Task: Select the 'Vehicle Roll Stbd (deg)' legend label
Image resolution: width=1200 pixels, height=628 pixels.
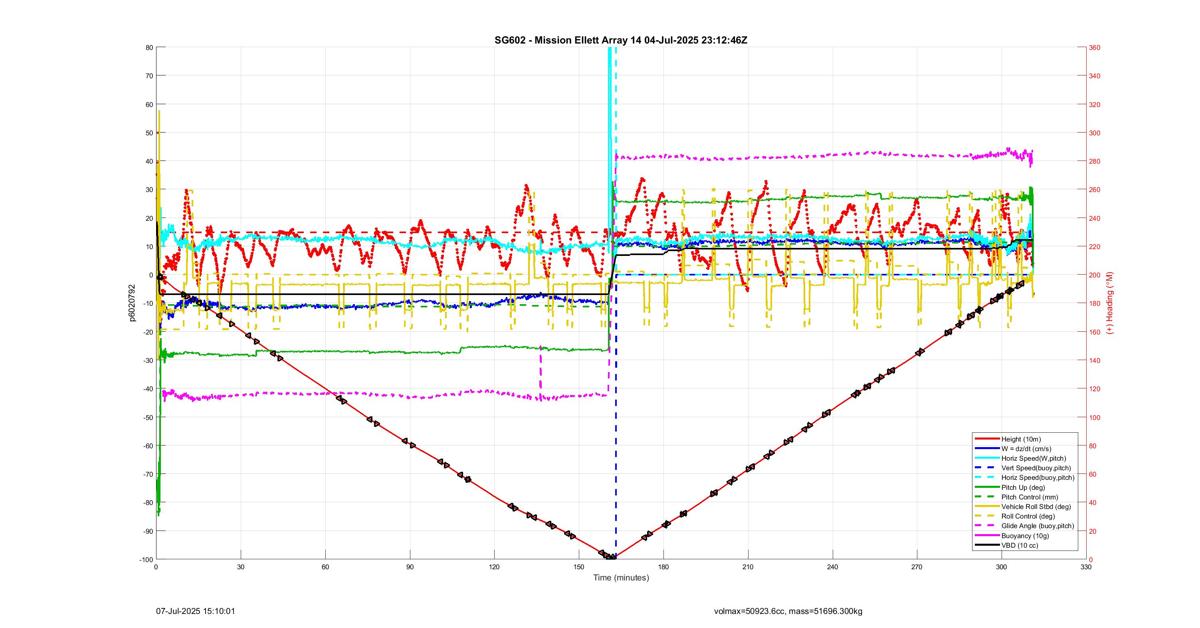Action: 1037,506
